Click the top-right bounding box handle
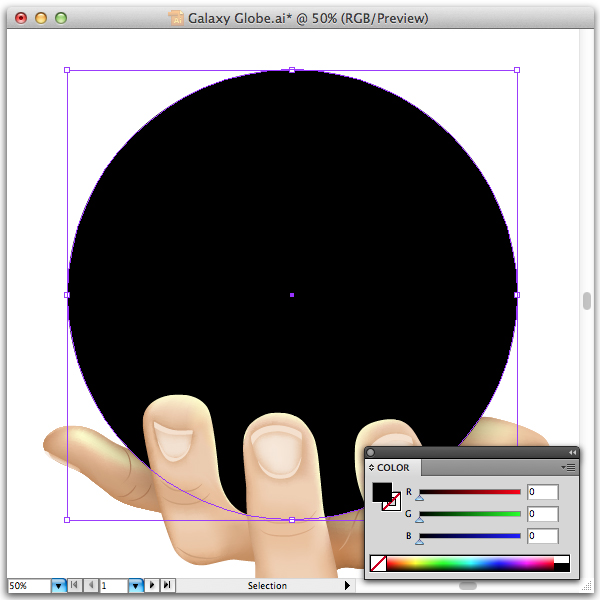This screenshot has height=600, width=600. coord(517,70)
